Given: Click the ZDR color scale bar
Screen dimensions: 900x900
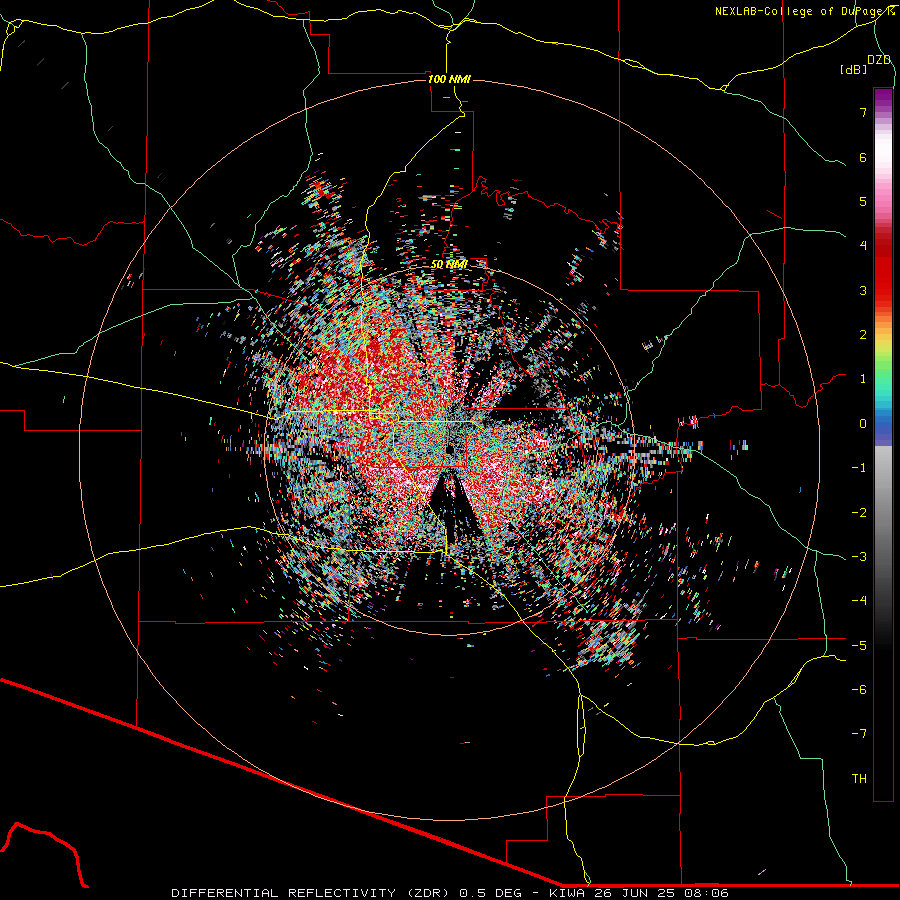Looking at the screenshot, I should point(883,444).
